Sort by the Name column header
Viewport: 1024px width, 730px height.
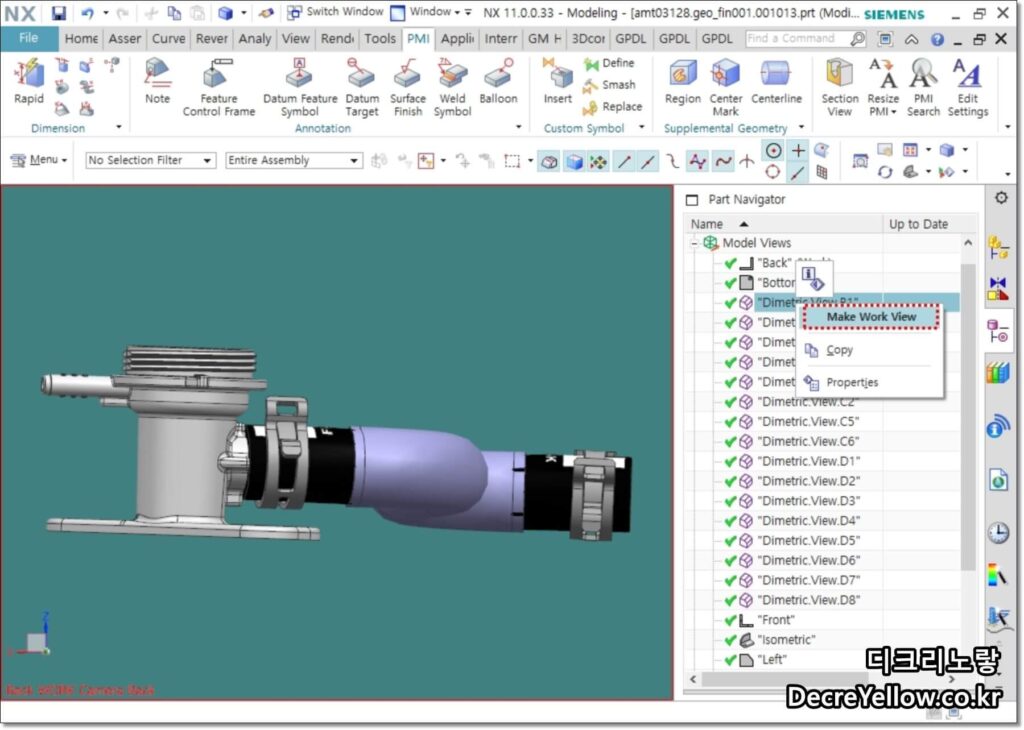(784, 224)
